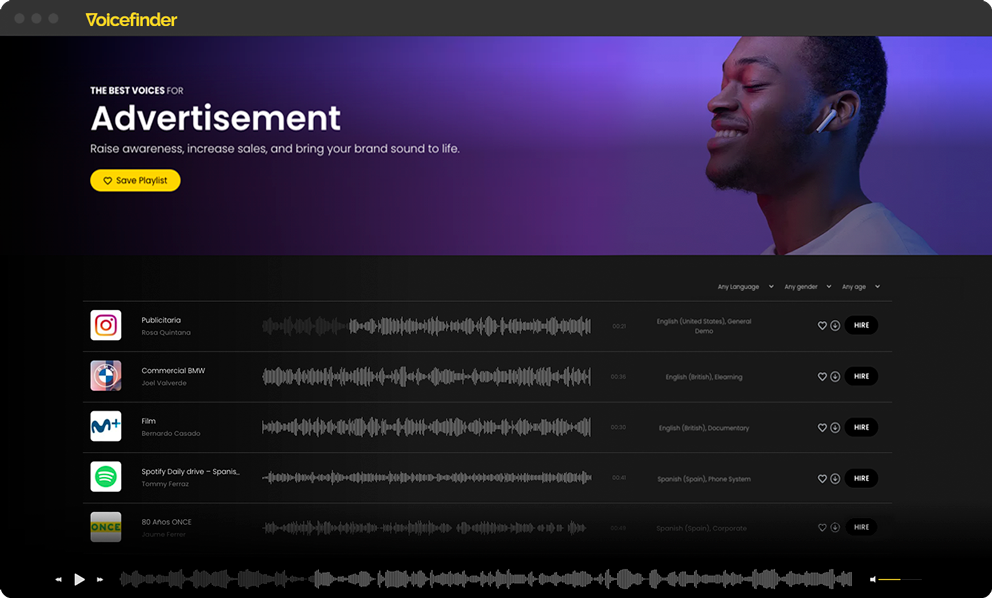Viewport: 992px width, 598px height.
Task: Open artist Rosa Quintana
Action: tap(166, 333)
